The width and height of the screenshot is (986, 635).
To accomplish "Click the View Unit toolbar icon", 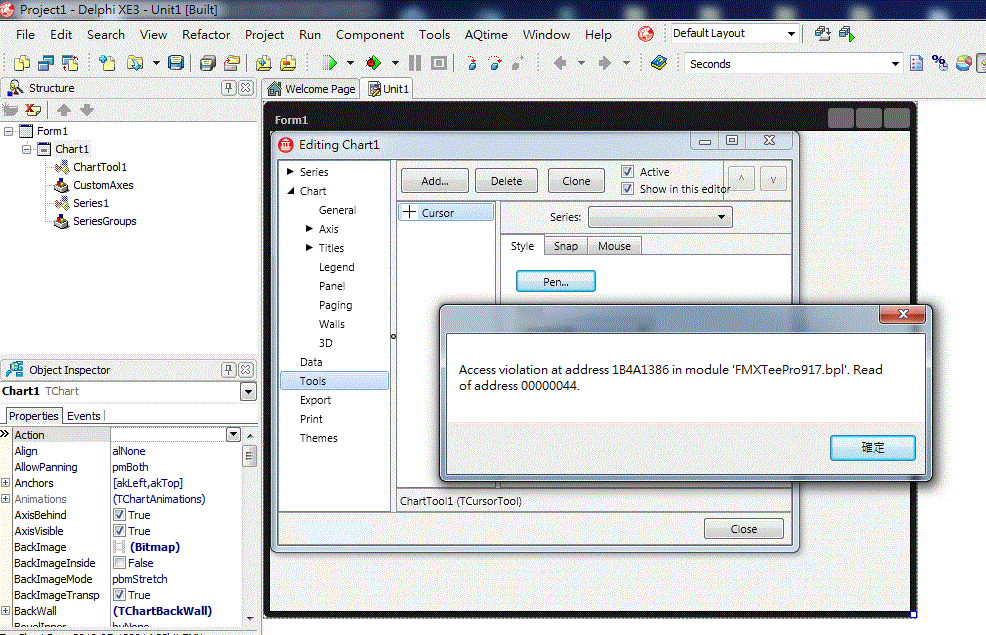I will pyautogui.click(x=22, y=63).
